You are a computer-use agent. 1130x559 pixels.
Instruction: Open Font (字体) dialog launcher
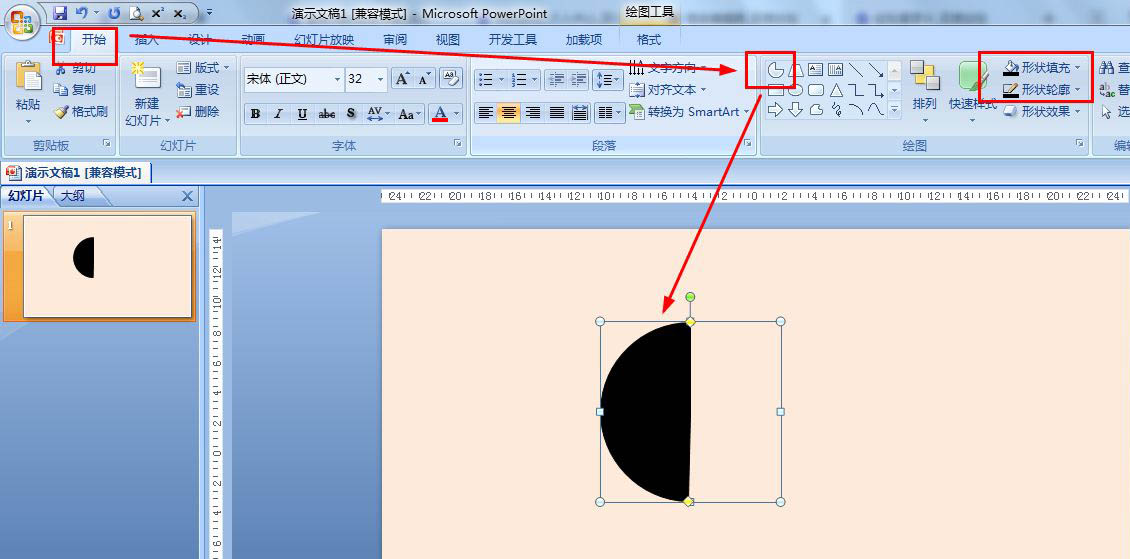(x=458, y=144)
